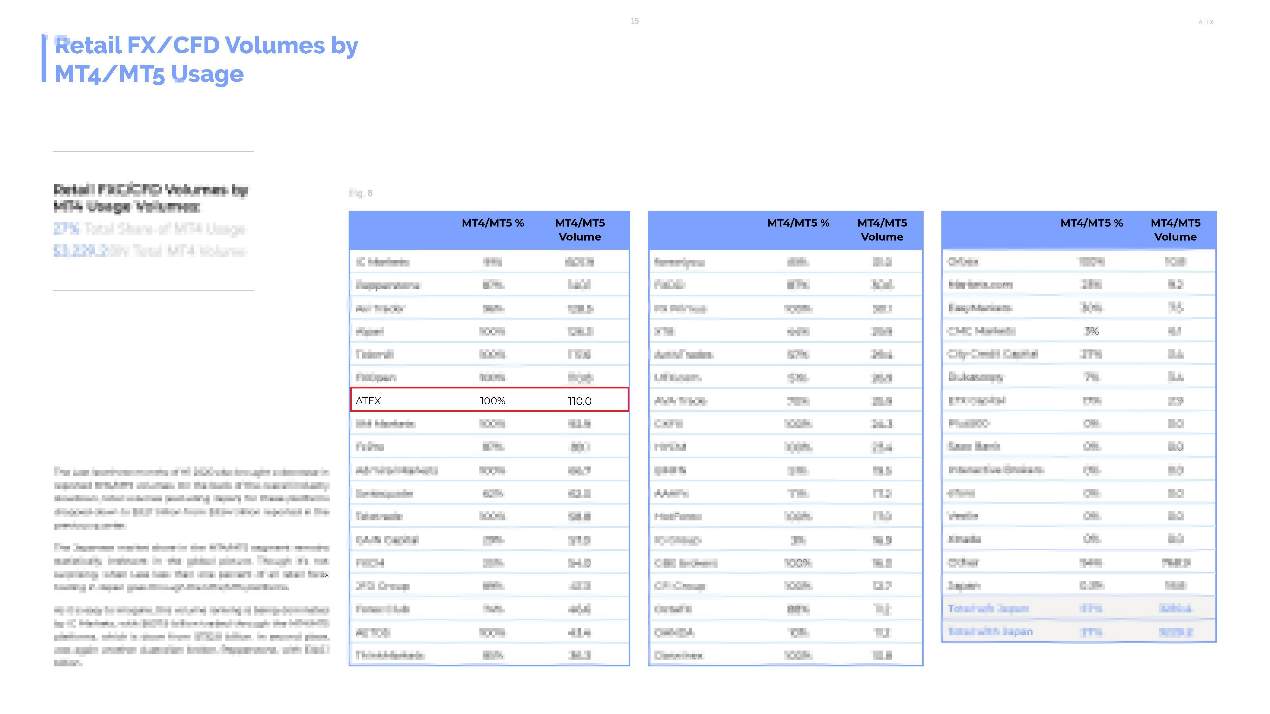Click MT4/MT5 % header in first table
The height and width of the screenshot is (714, 1270).
pyautogui.click(x=492, y=223)
